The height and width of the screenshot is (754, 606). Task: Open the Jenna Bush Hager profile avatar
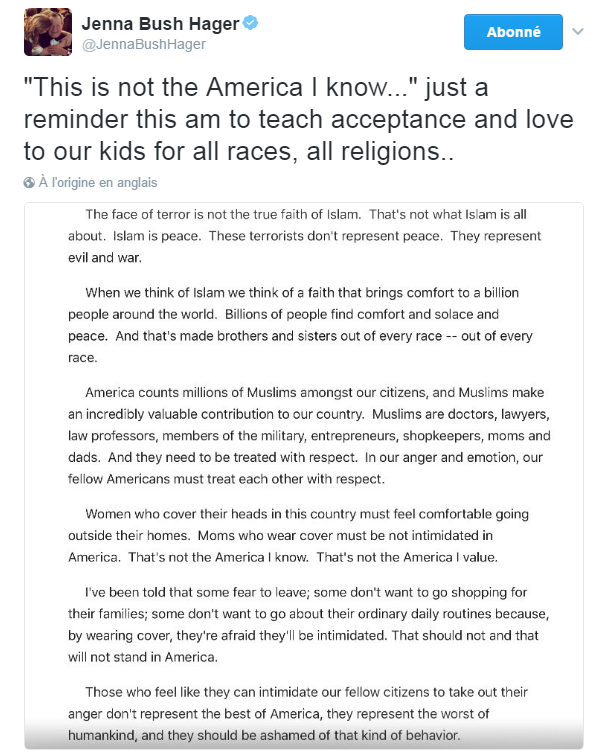tap(47, 32)
